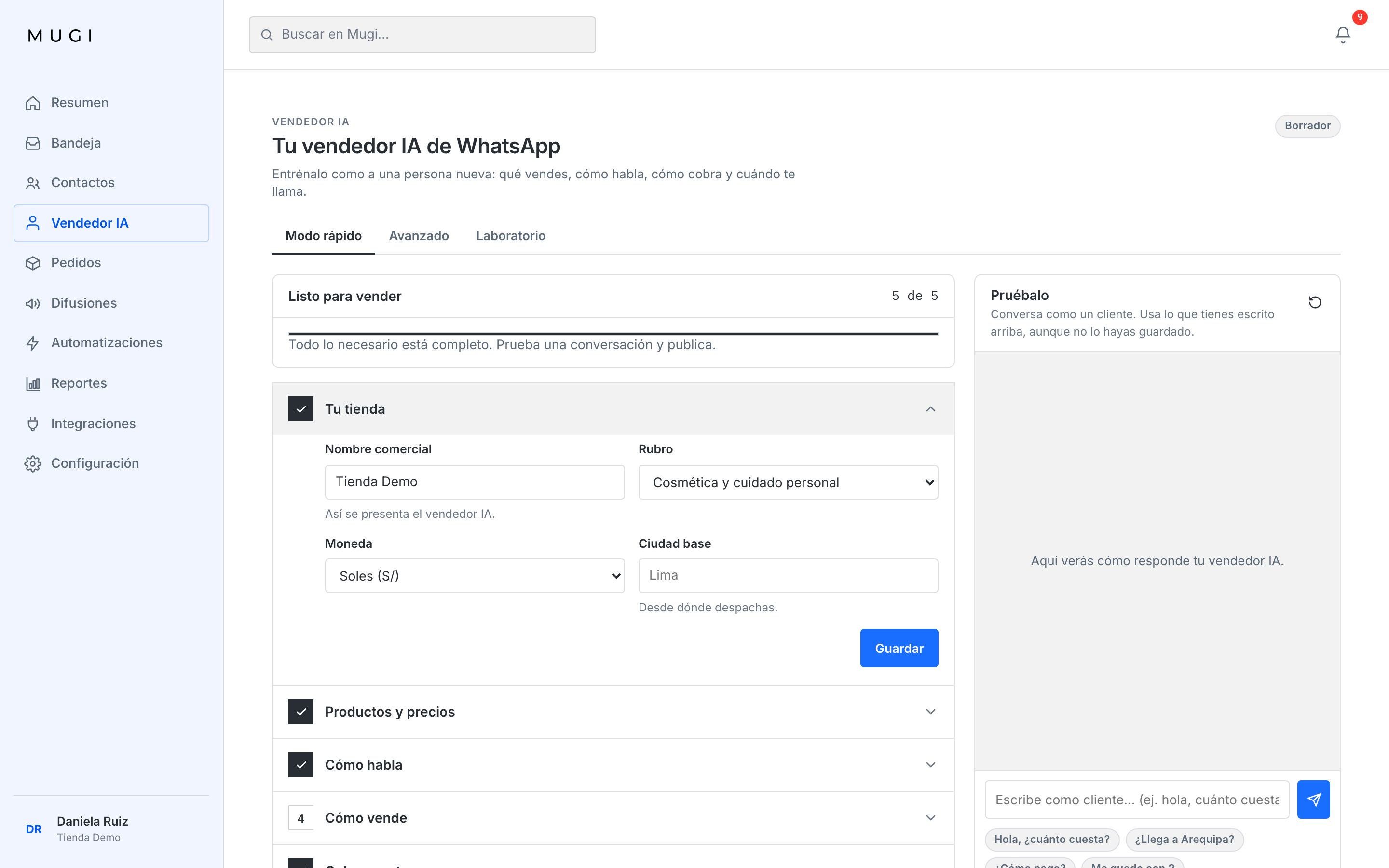The height and width of the screenshot is (868, 1389).
Task: Click the "Listo para vender" title
Action: (x=345, y=296)
